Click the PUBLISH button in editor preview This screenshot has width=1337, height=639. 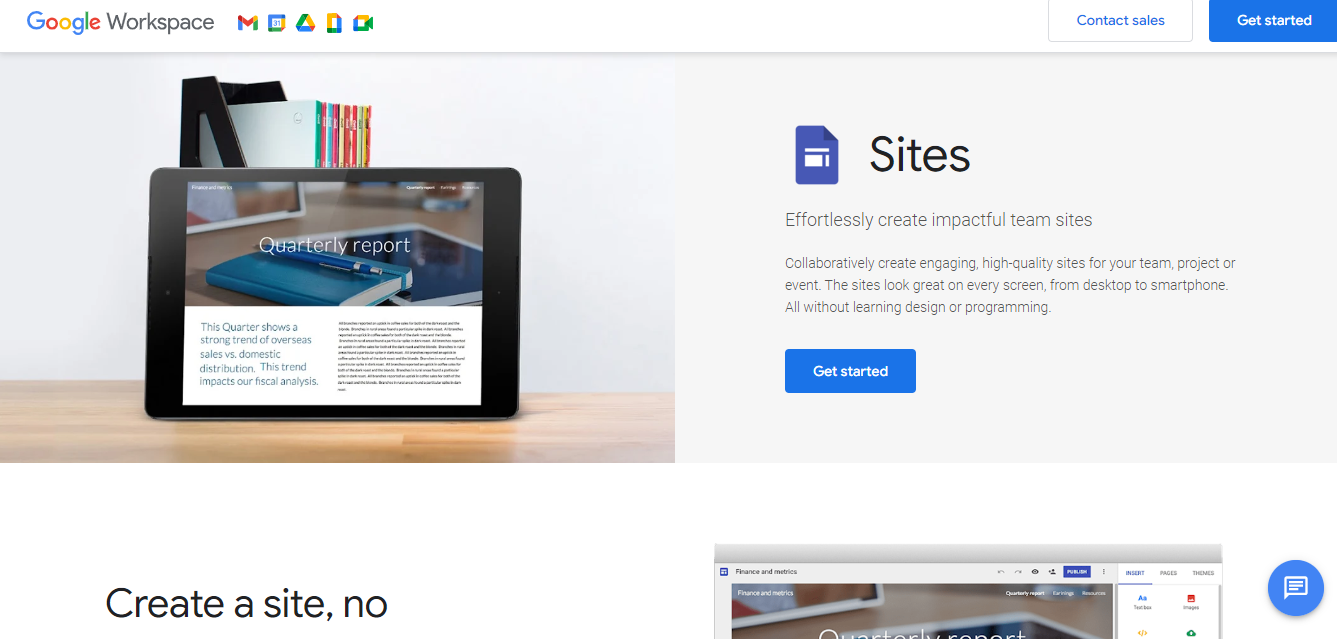1077,572
